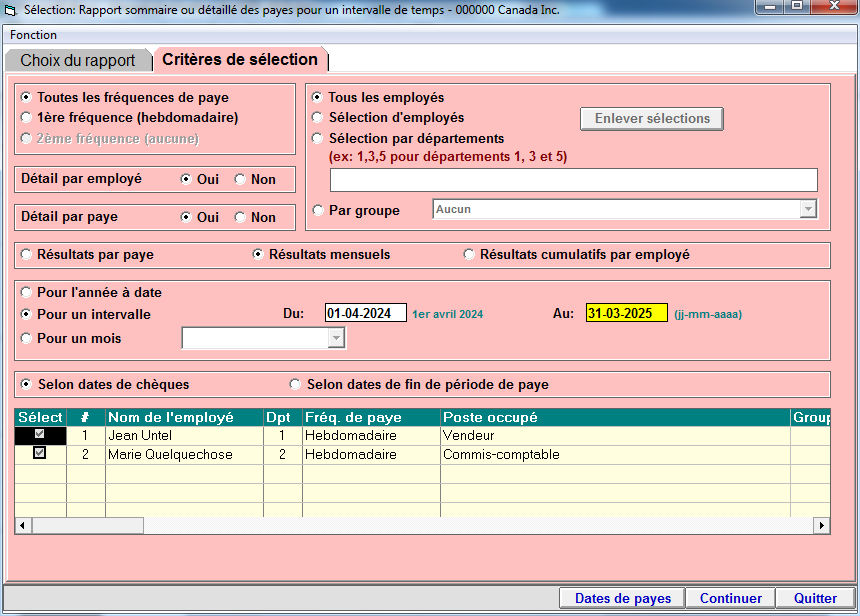Open the Pour un mois dropdown

click(336, 339)
